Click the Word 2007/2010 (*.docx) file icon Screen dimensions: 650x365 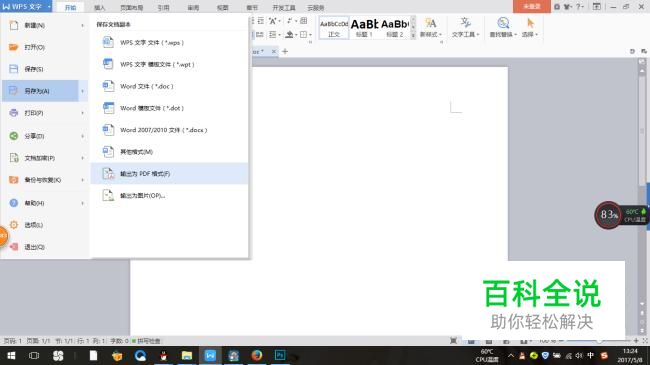click(x=108, y=130)
